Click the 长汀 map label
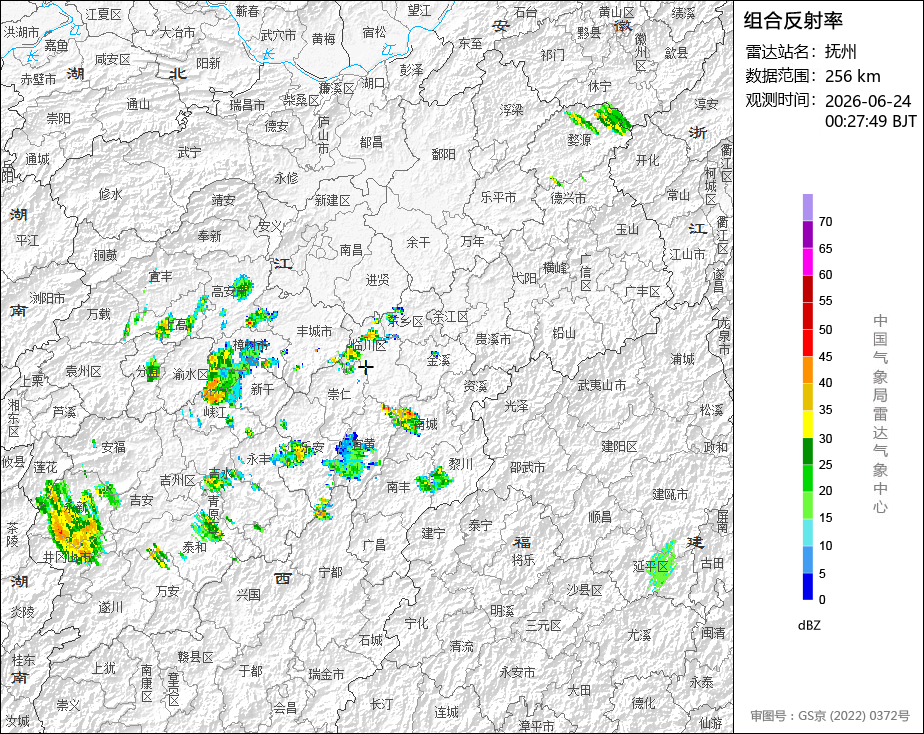The height and width of the screenshot is (734, 924). coord(381,703)
